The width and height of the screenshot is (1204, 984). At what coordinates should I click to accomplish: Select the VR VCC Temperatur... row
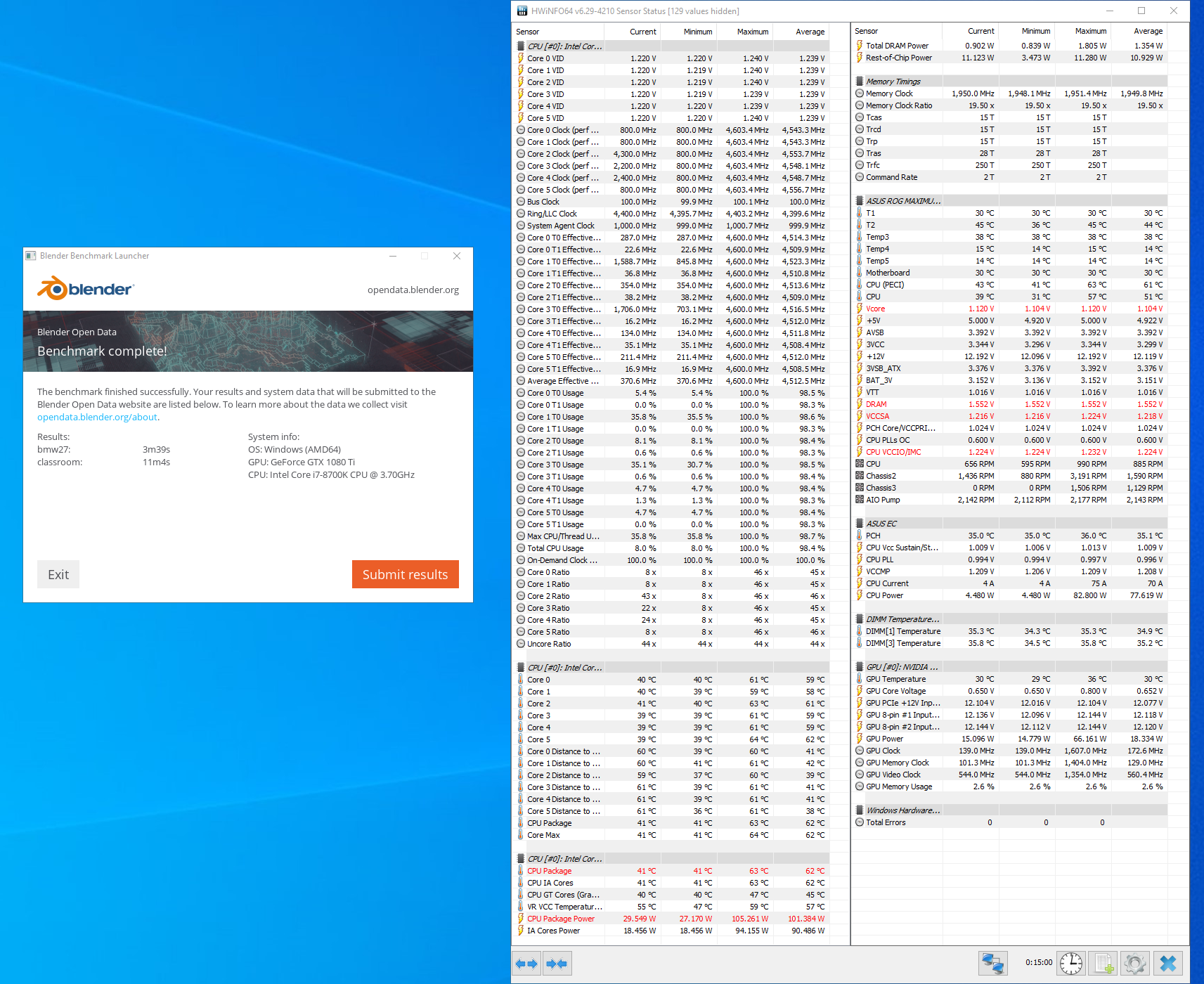[672, 907]
